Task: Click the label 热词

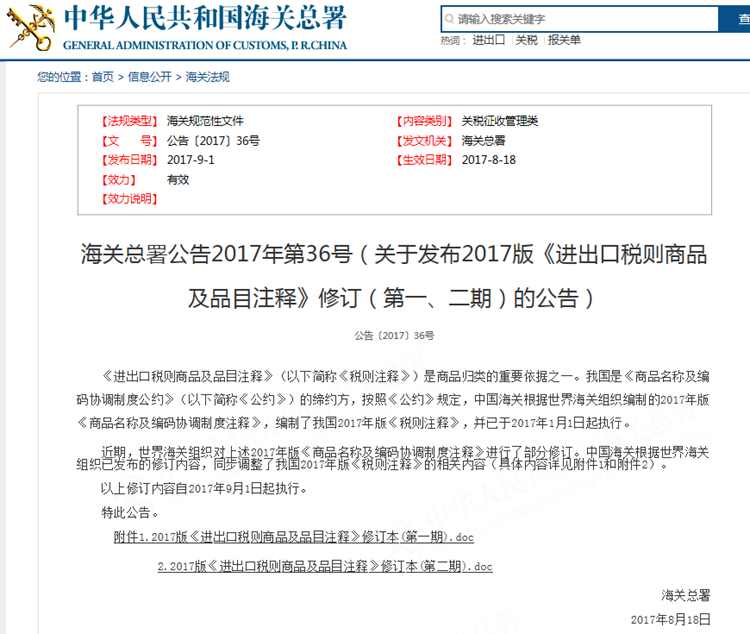Action: pos(453,41)
